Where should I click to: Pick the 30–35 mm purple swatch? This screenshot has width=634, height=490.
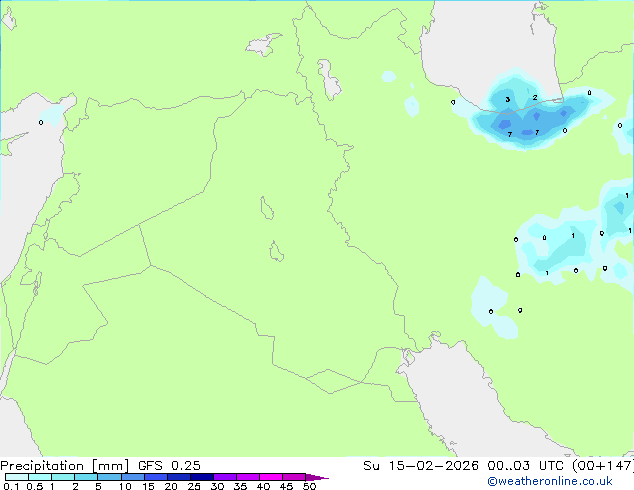(225, 477)
